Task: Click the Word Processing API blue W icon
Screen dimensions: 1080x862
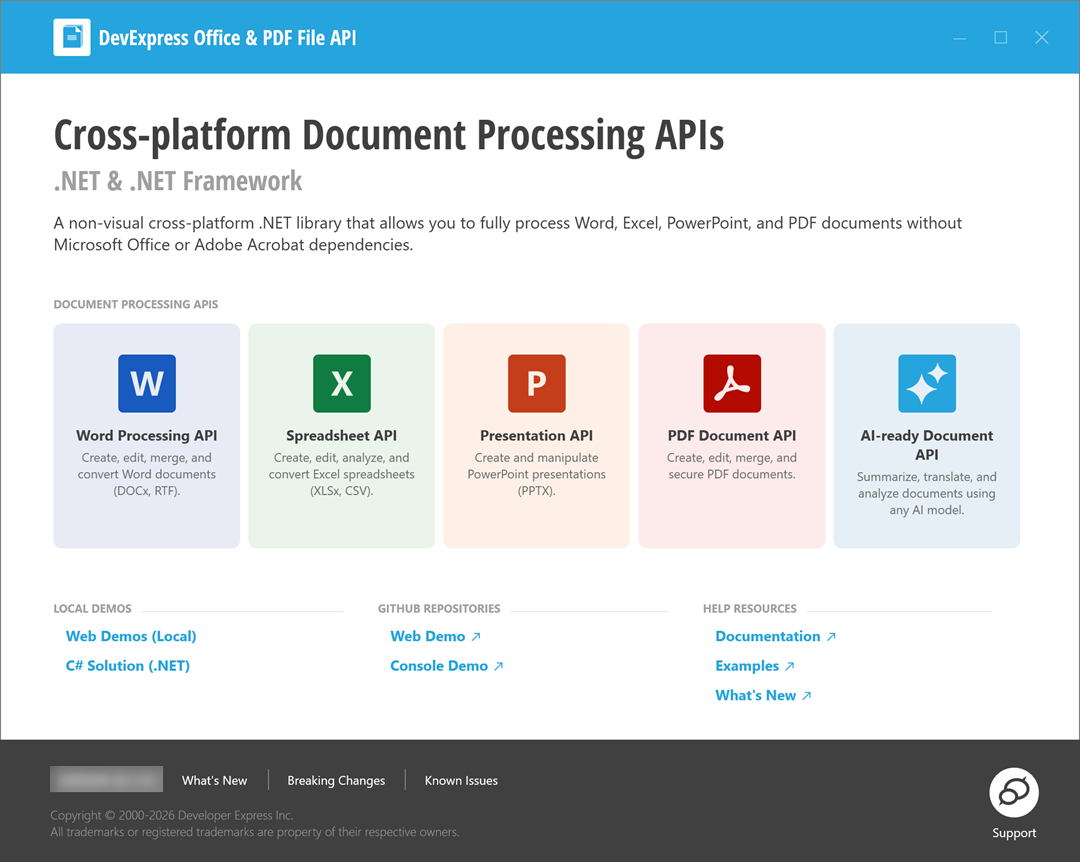Action: pos(147,383)
